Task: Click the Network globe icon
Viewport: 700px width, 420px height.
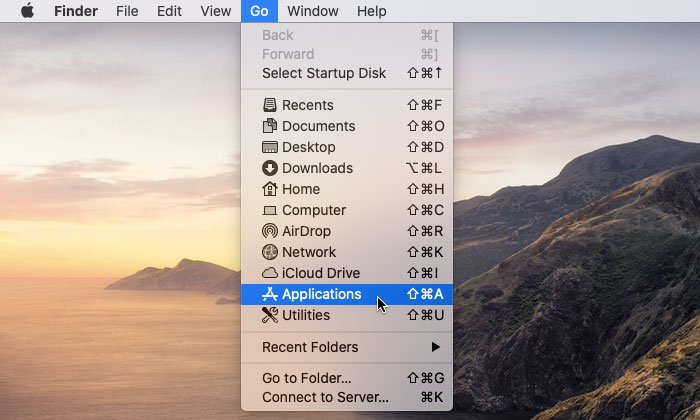Action: pyautogui.click(x=270, y=252)
